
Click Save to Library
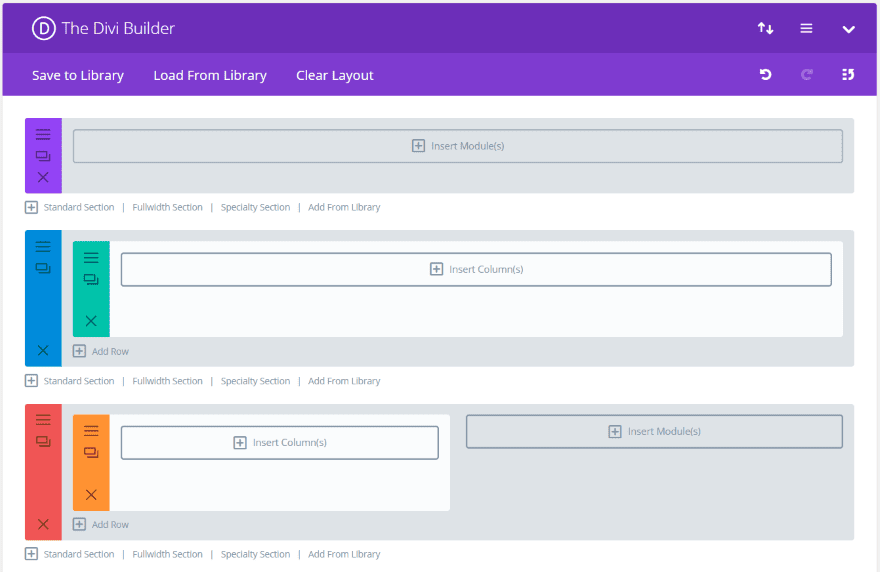coord(78,75)
